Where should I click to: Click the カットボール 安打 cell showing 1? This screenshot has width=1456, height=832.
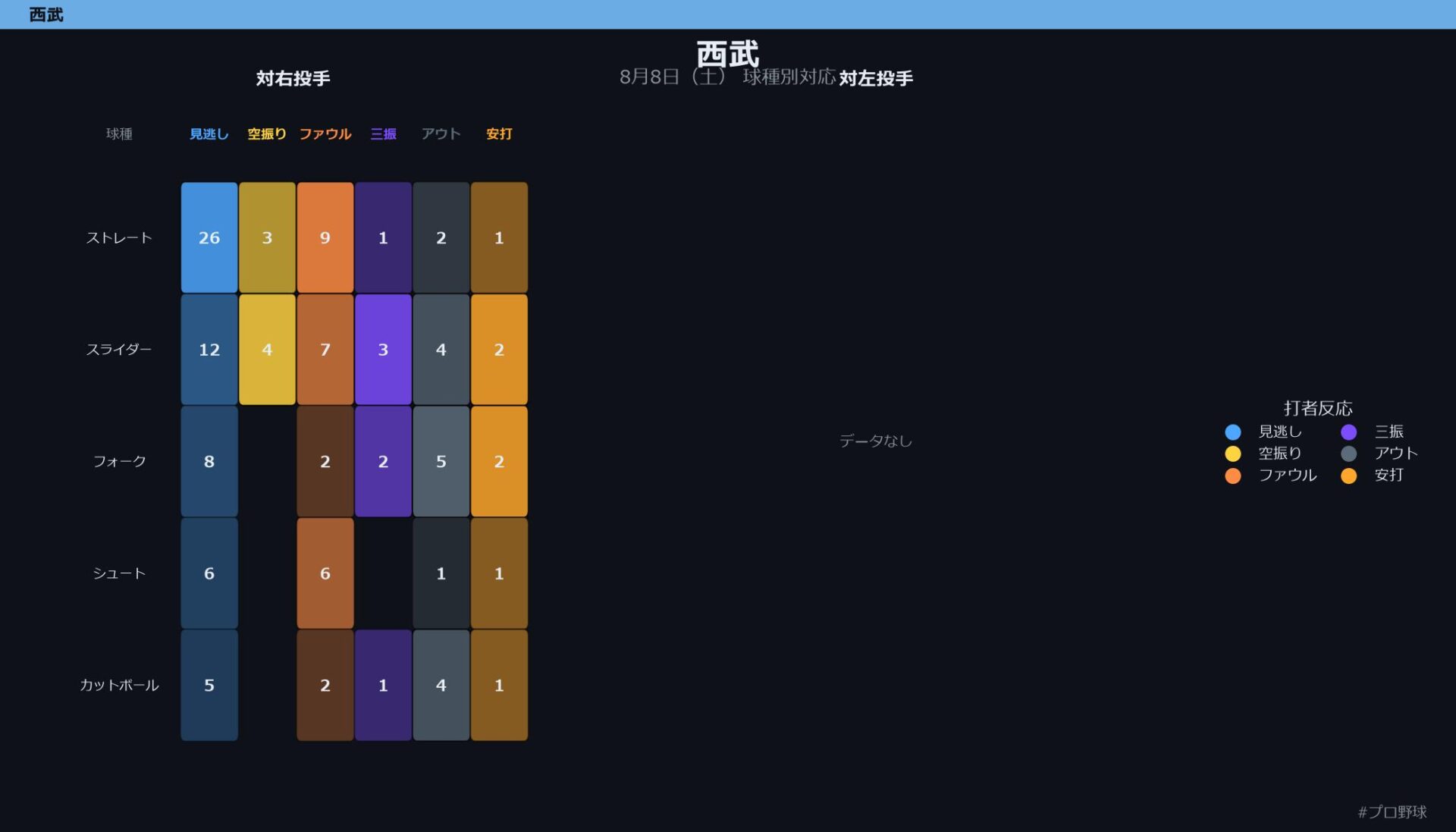tap(499, 685)
